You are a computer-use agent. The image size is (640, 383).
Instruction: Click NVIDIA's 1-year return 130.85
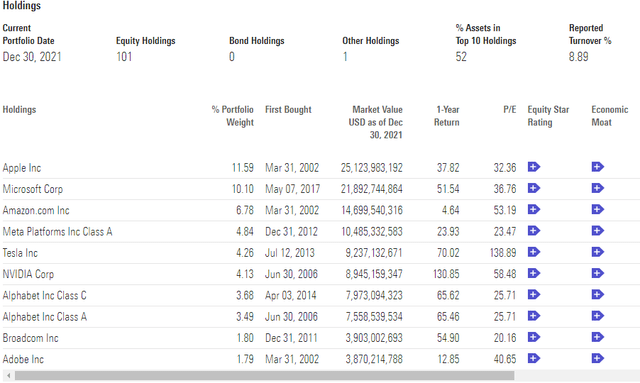point(446,274)
